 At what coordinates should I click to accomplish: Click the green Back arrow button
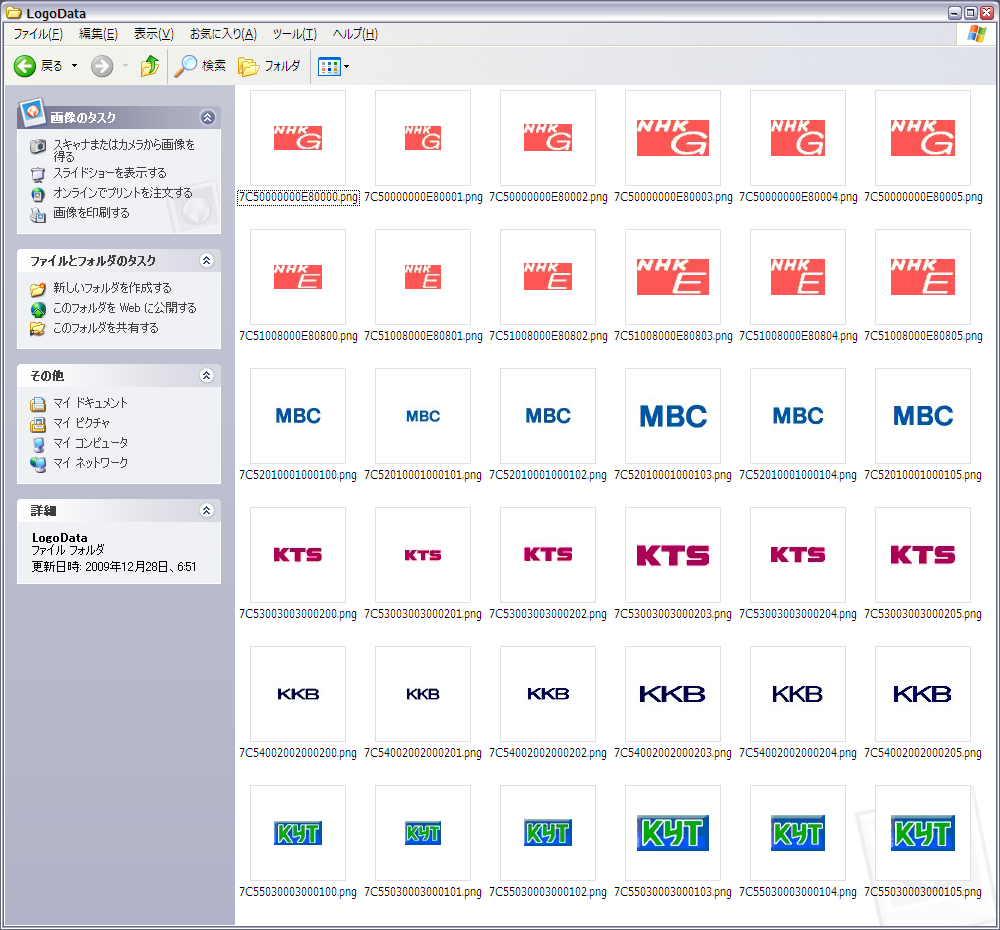coord(25,66)
